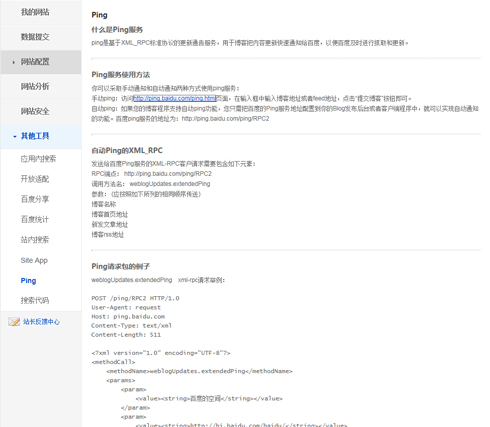Click the 新发文章地址 parameter text
The image size is (490, 427).
tap(110, 224)
